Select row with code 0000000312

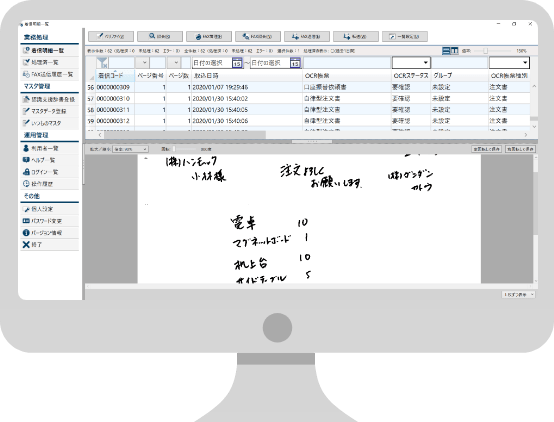308,121
